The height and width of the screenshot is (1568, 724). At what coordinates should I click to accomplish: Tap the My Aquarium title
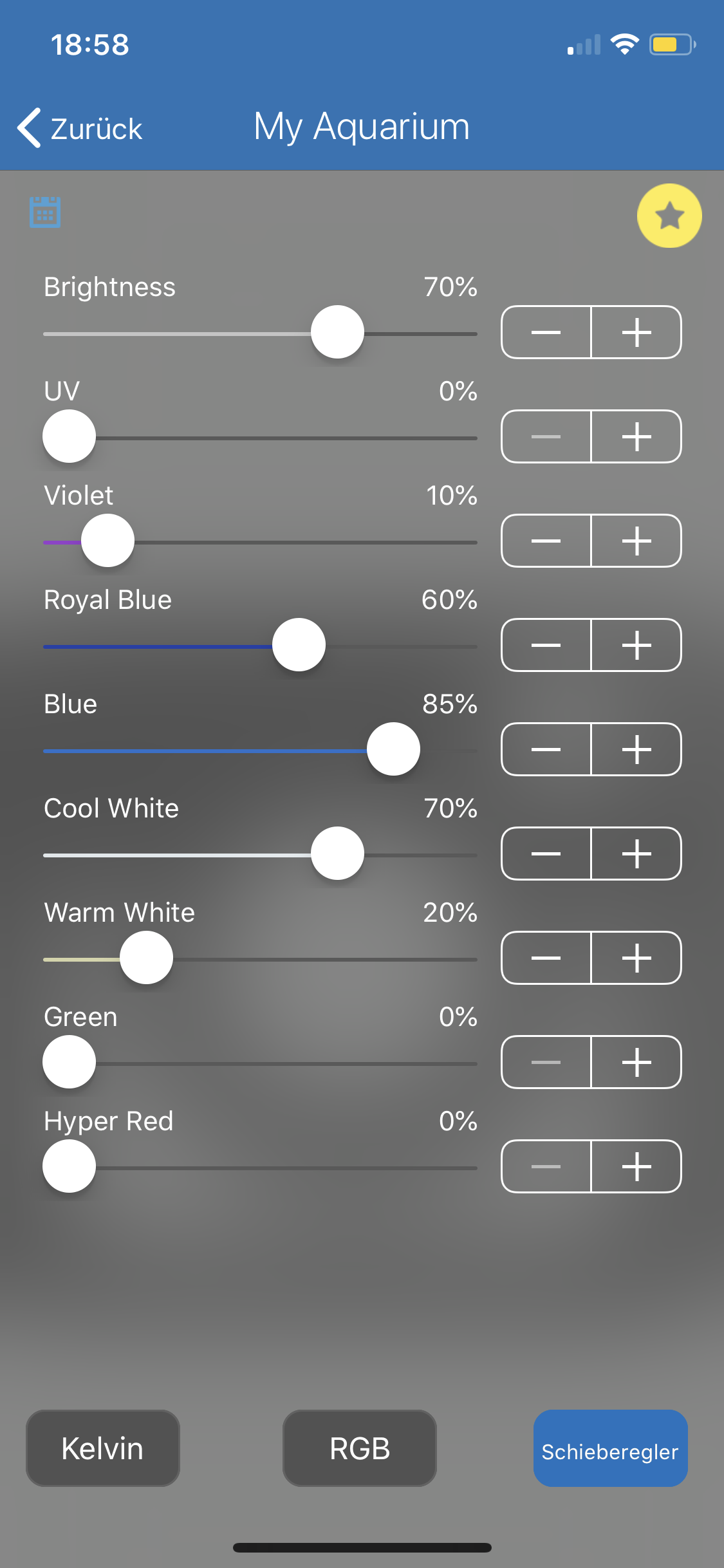pos(362,126)
